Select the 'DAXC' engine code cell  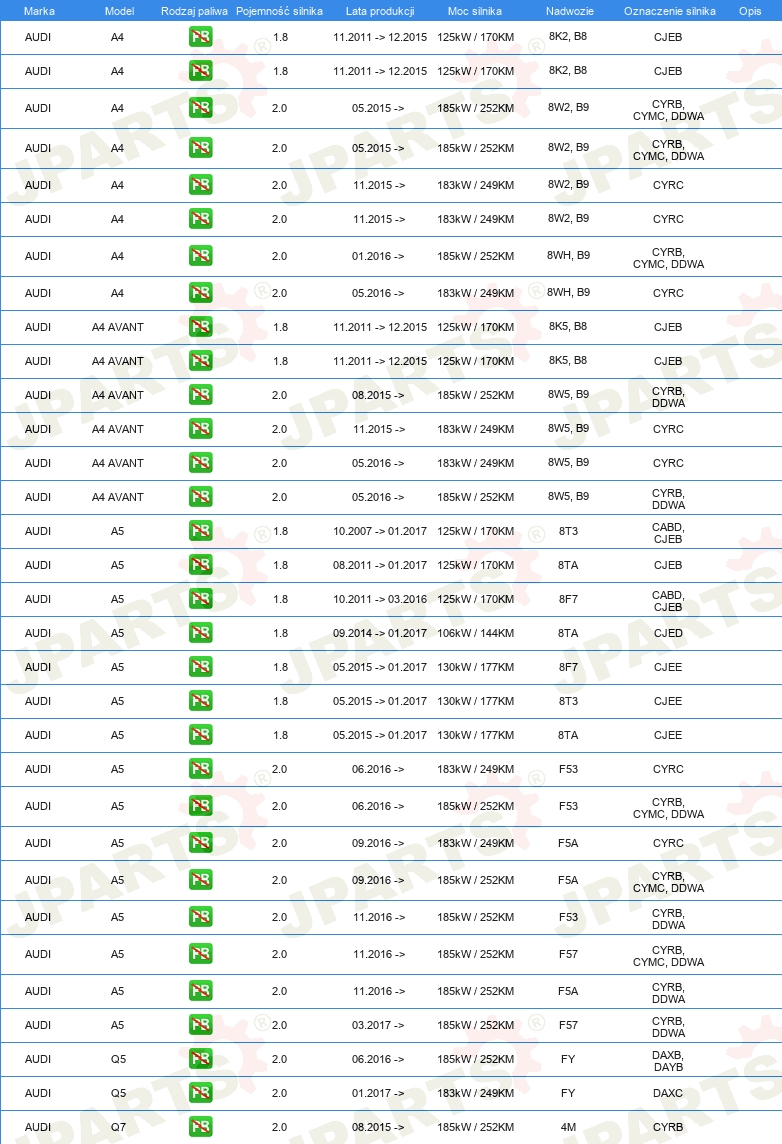(x=668, y=1094)
